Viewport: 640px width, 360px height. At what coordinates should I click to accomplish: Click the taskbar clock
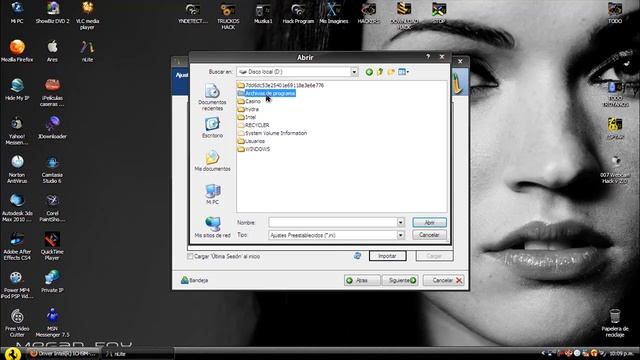tap(621, 353)
